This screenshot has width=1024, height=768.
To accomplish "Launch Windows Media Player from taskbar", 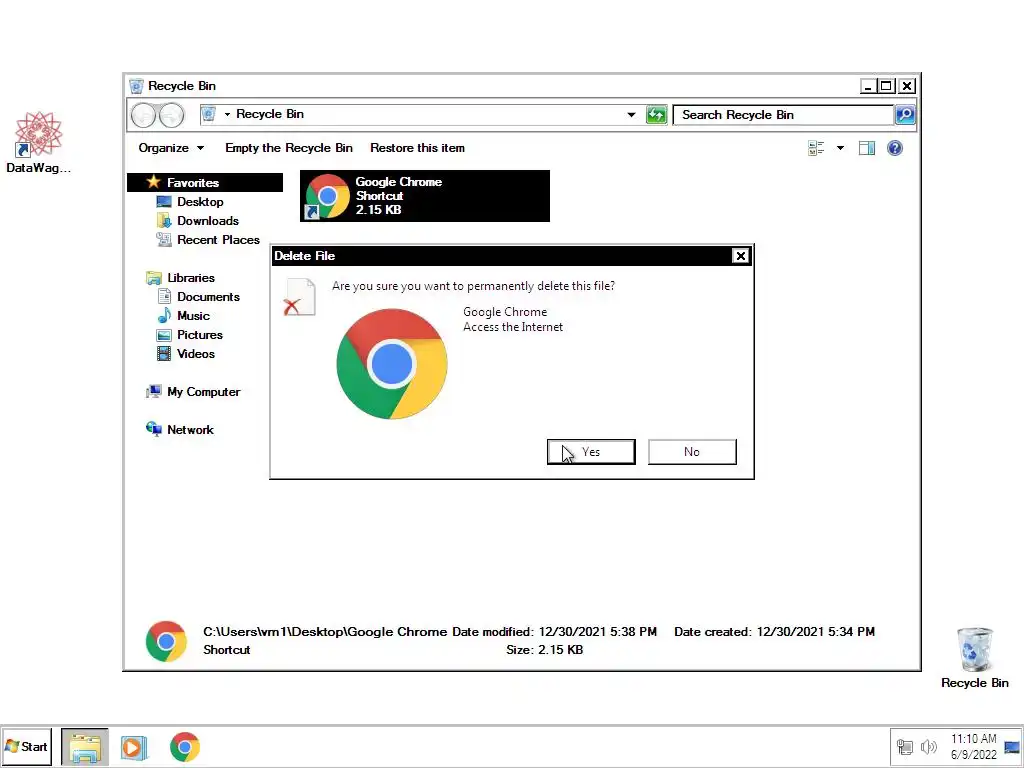I will 134,747.
